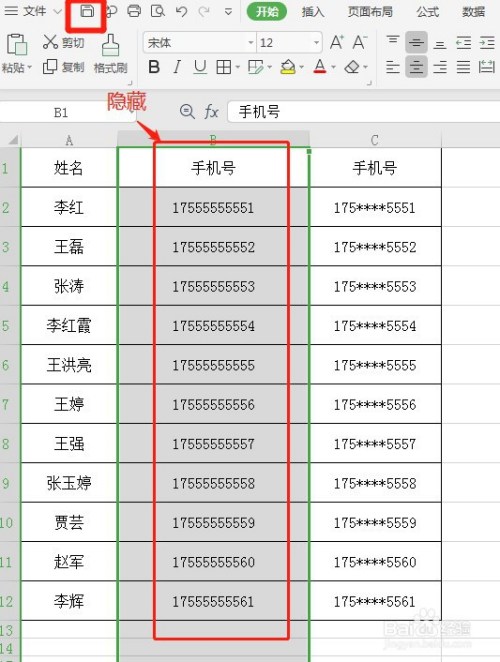Viewport: 500px width, 662px height.
Task: Click the select-all corner triangle
Action: pyautogui.click(x=14, y=140)
